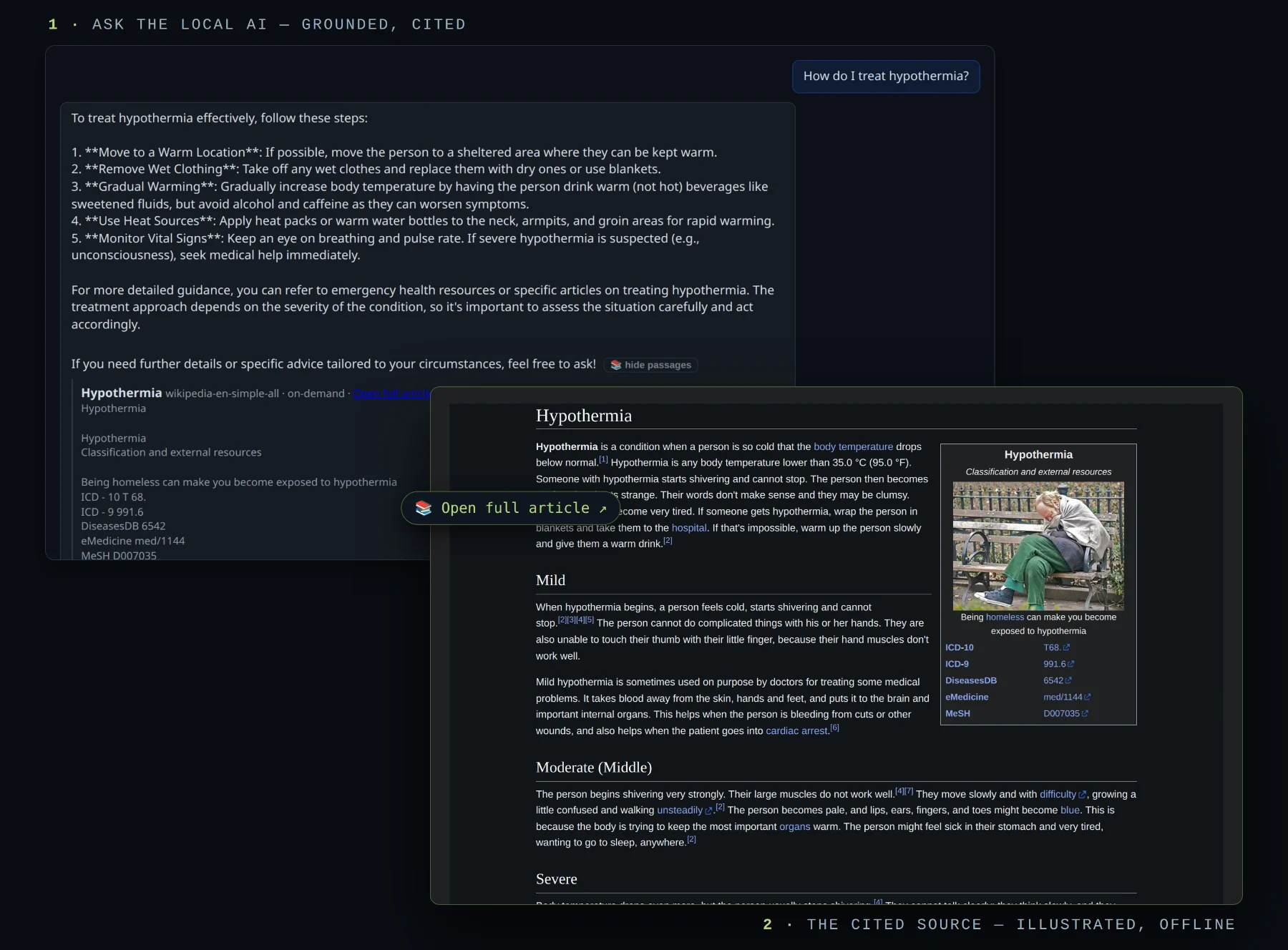Click 'ICD - 9 991.6' passage line
The width and height of the screenshot is (1288, 950).
112,512
